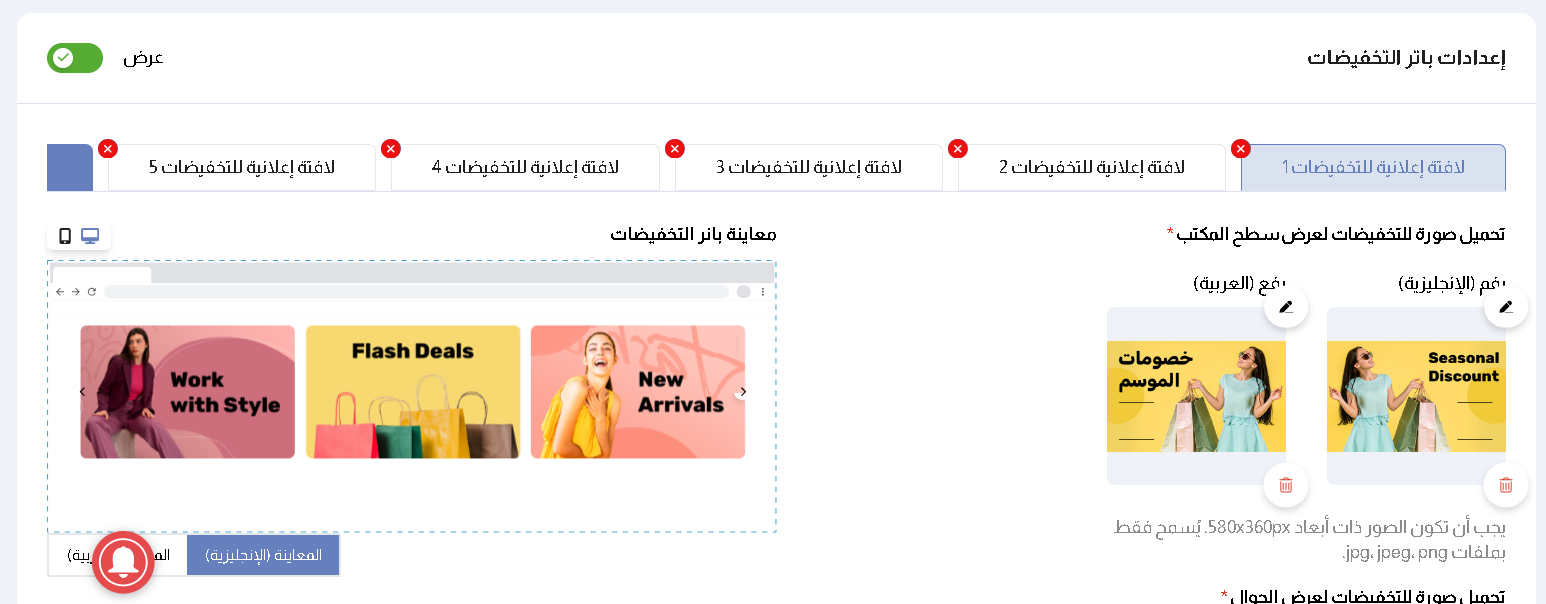
Task: Click label معاينة بانر التخفيضات
Action: tap(693, 234)
